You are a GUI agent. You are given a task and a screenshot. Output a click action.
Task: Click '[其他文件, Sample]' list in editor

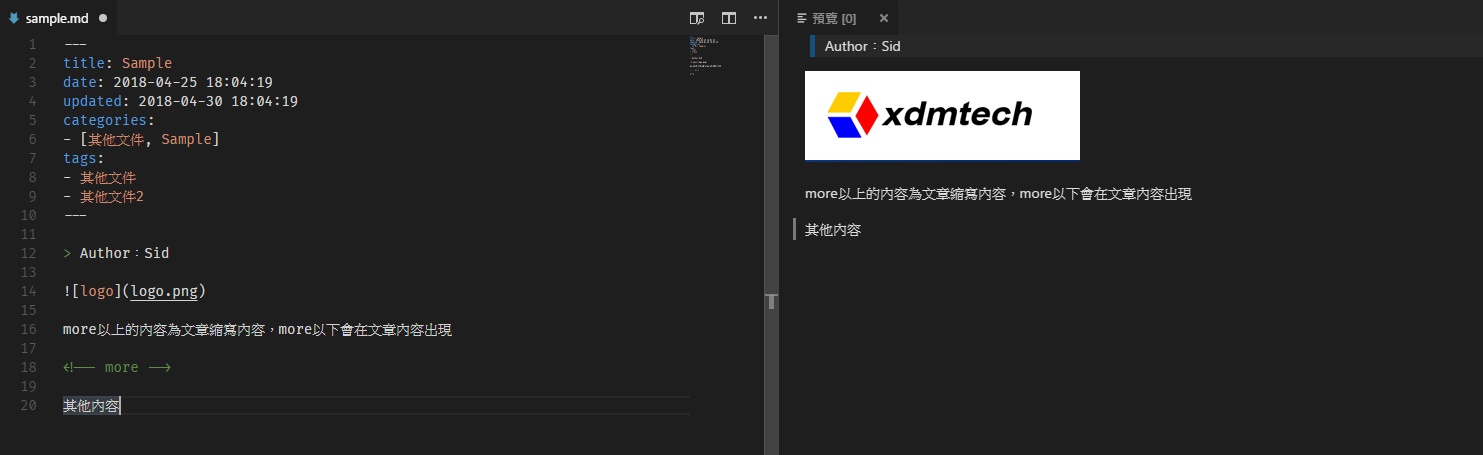coord(149,139)
